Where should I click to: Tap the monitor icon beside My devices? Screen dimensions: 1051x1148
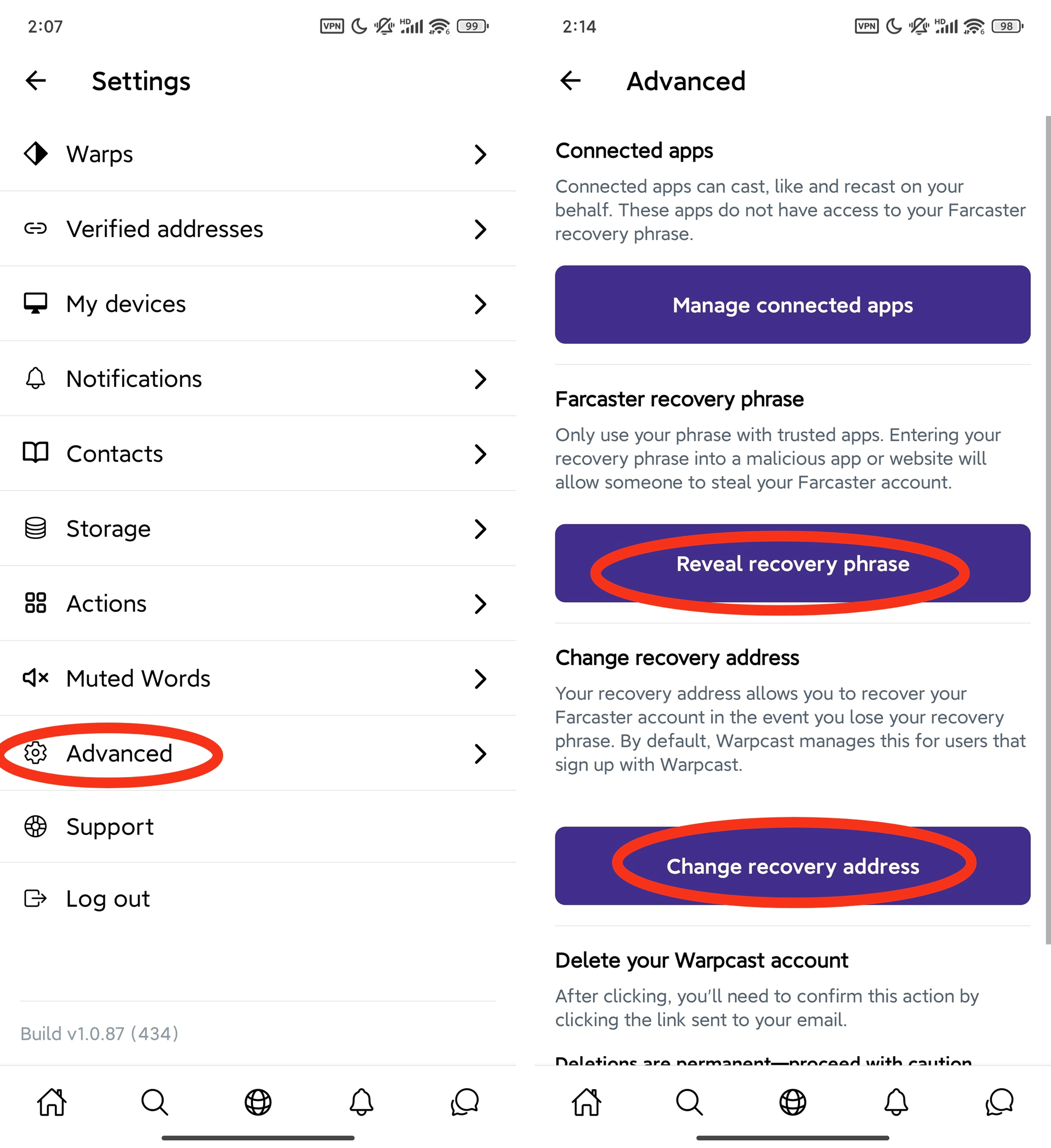click(36, 303)
